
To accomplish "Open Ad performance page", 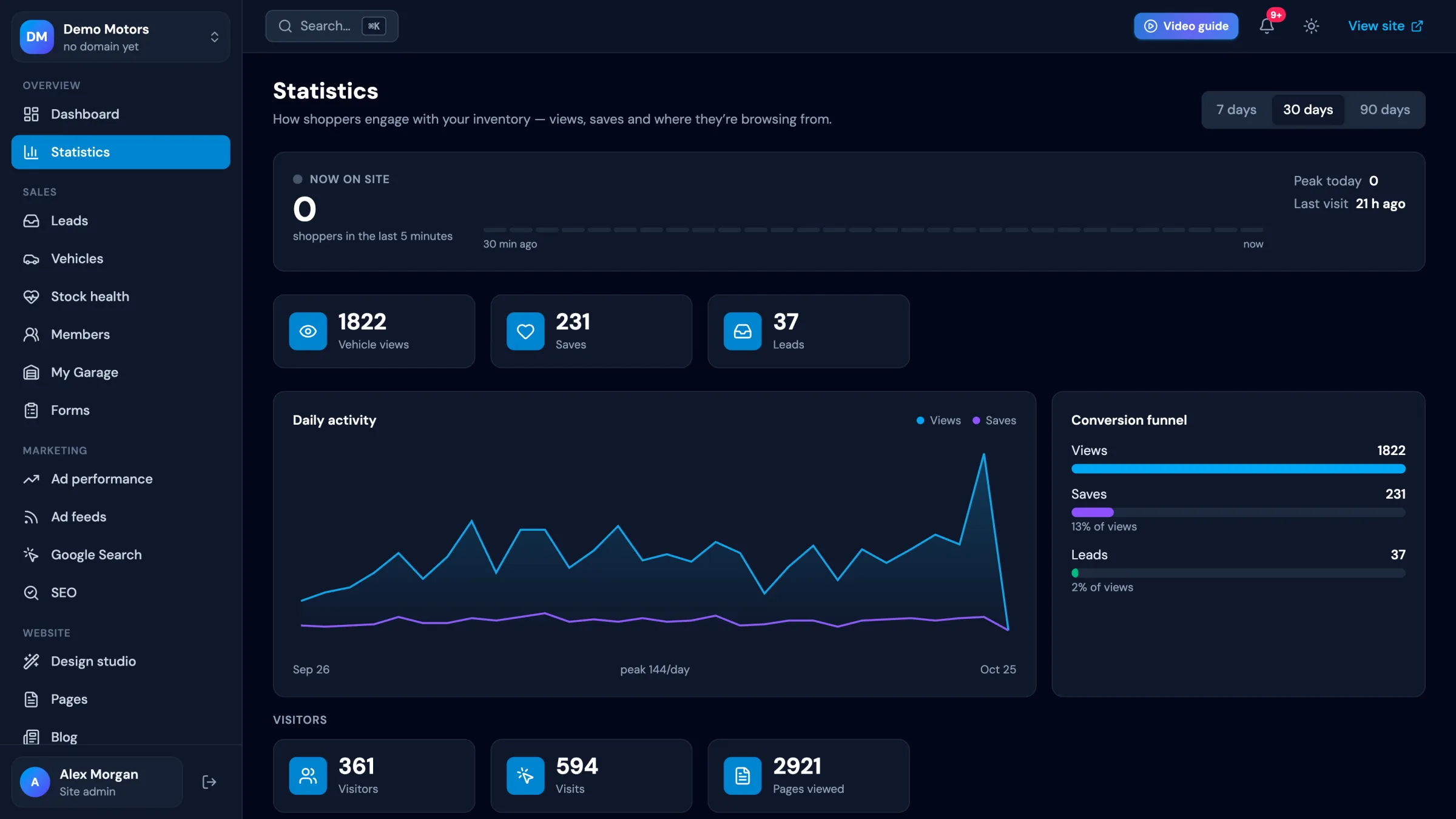I will pyautogui.click(x=121, y=479).
